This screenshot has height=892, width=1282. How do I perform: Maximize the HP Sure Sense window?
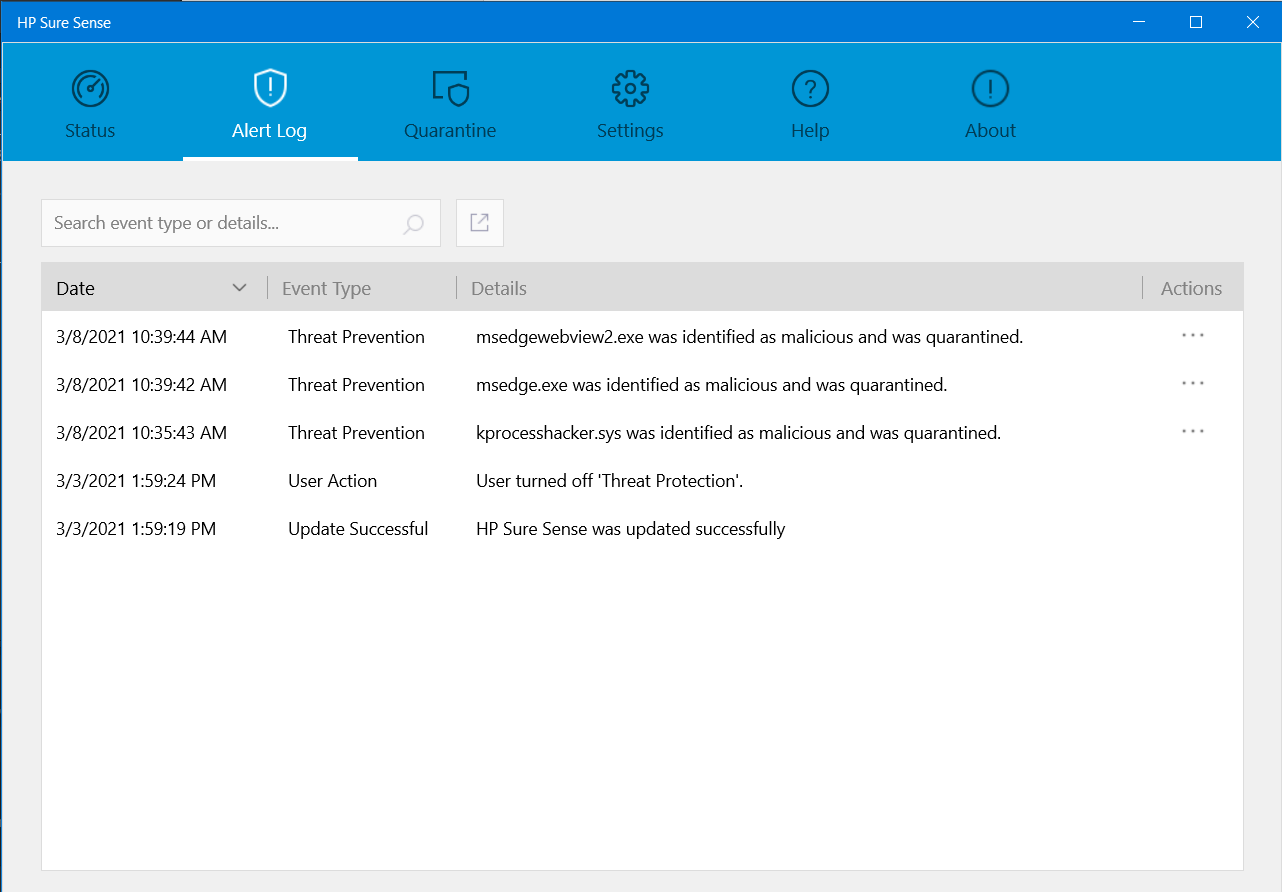tap(1196, 22)
